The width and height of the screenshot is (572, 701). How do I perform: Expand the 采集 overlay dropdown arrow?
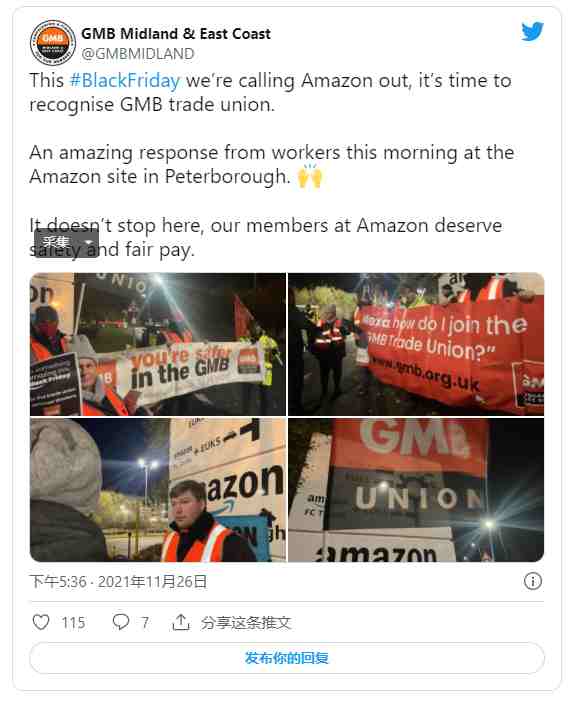click(x=89, y=243)
